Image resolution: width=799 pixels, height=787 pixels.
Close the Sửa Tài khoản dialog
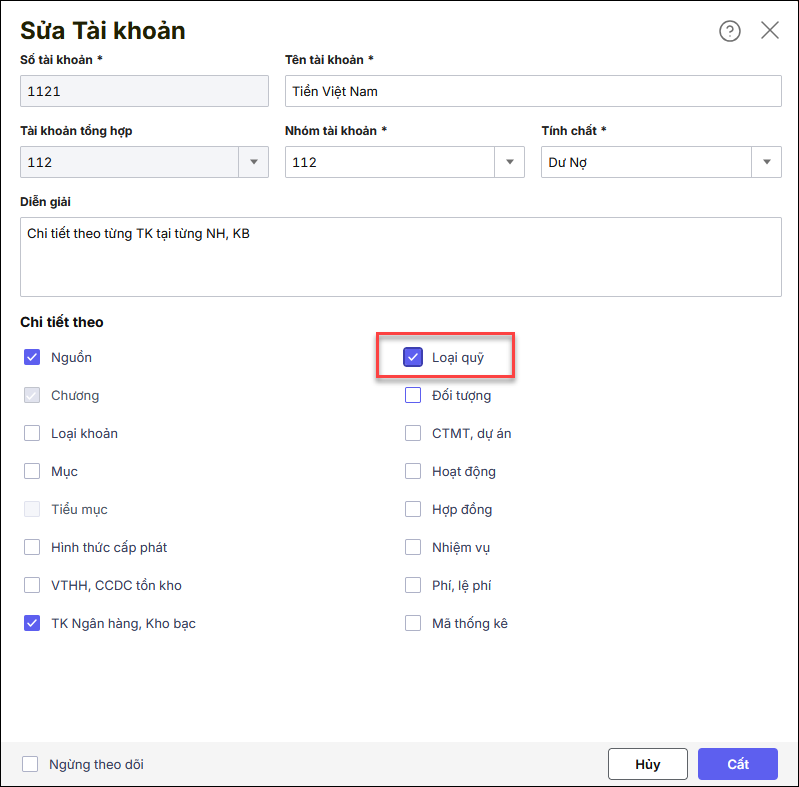770,31
